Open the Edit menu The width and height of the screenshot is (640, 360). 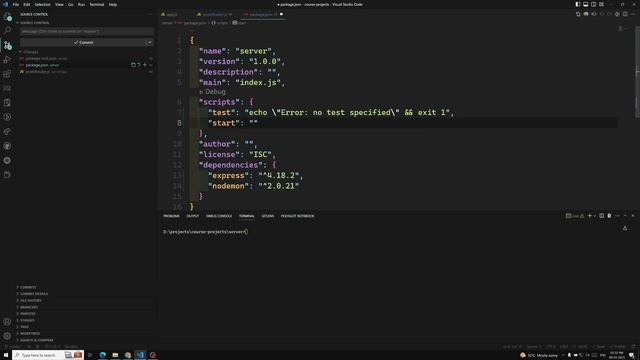tap(27, 4)
